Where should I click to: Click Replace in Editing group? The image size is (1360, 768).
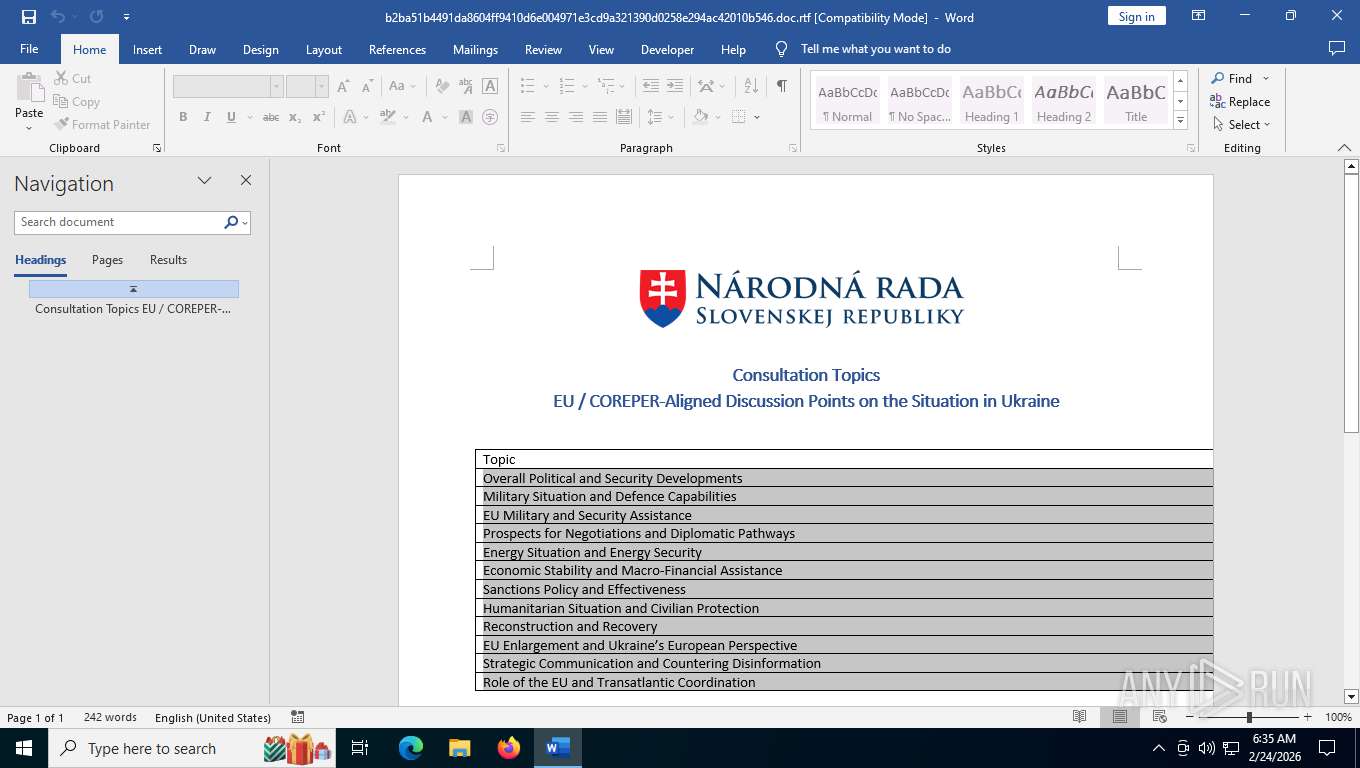tap(1240, 101)
